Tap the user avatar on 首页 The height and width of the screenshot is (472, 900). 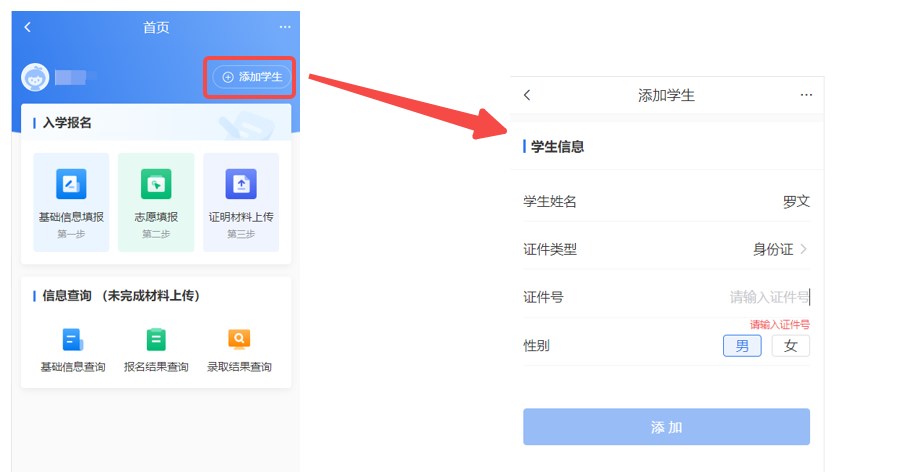(x=35, y=77)
